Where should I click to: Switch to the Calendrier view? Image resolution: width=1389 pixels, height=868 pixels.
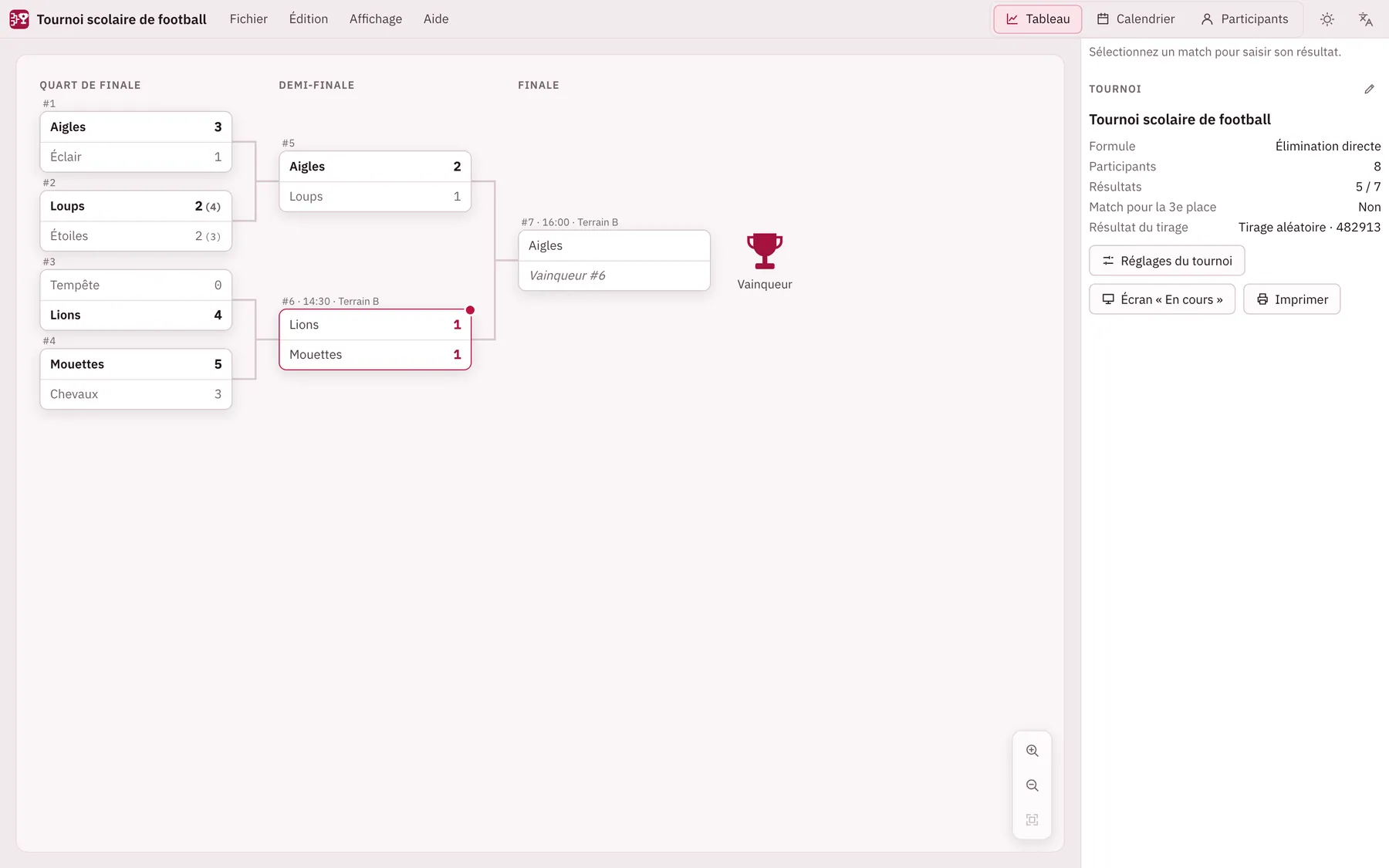tap(1136, 19)
